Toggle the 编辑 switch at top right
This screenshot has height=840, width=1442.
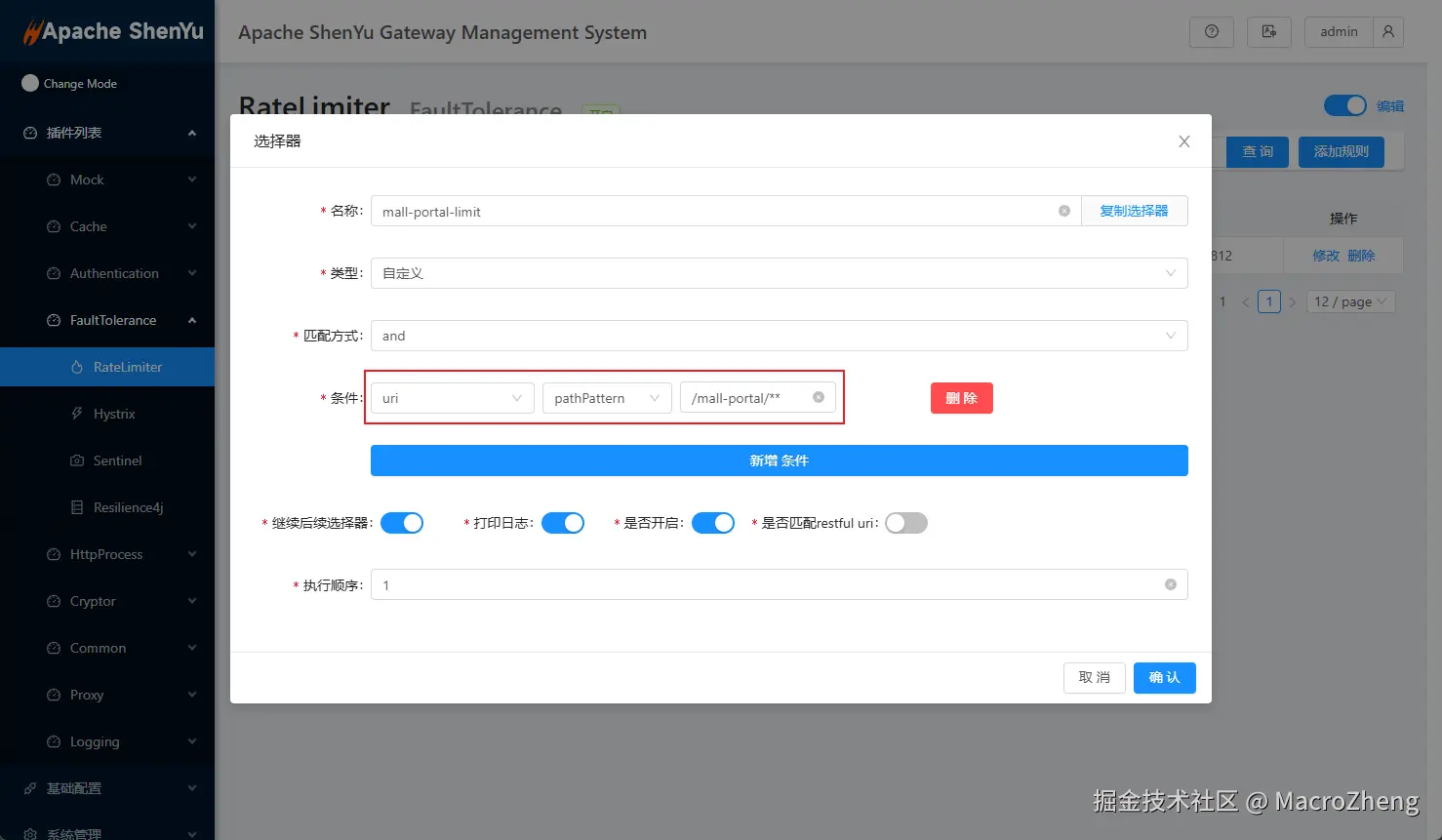click(x=1345, y=105)
